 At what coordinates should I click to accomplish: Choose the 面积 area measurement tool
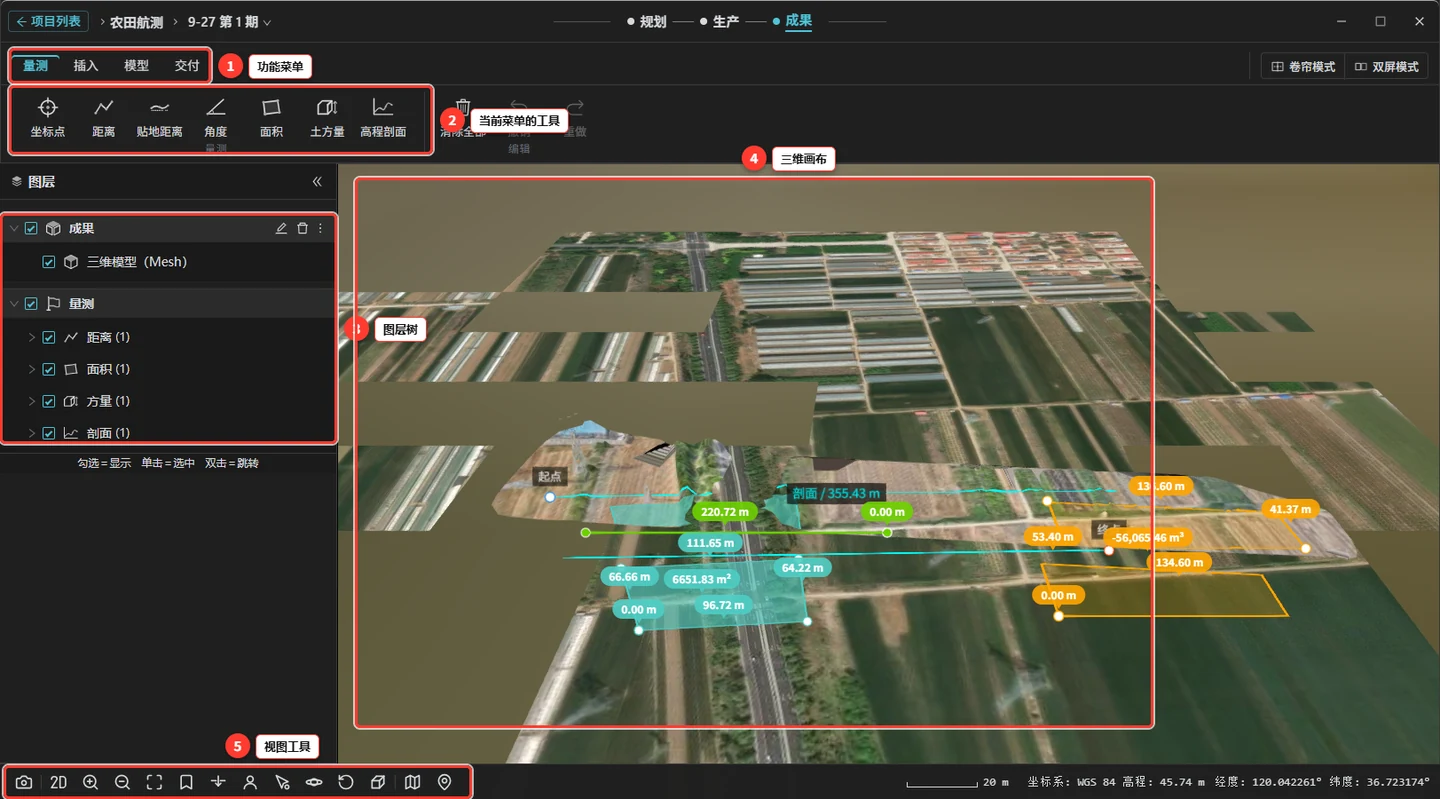coord(271,117)
